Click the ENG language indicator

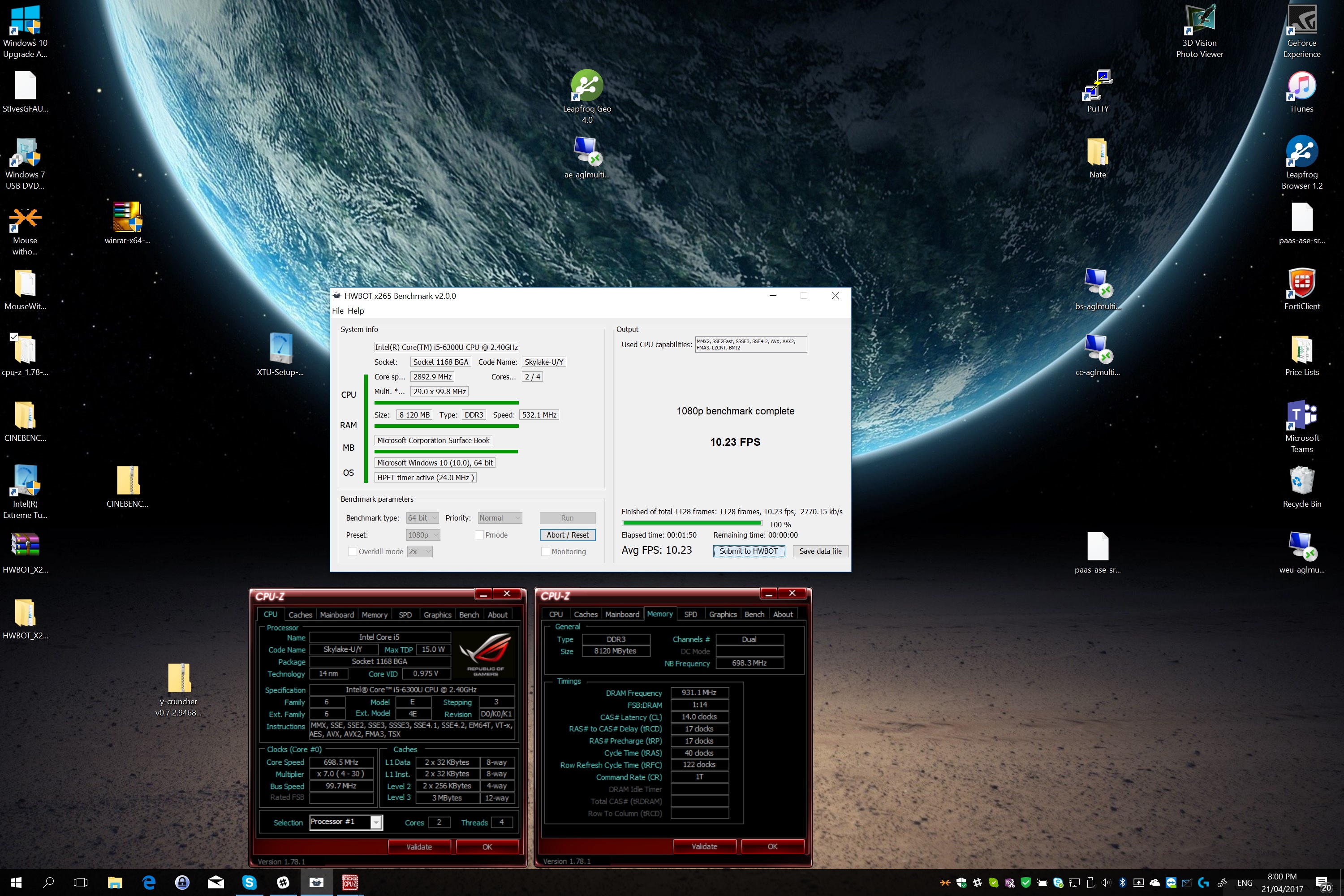click(1245, 883)
